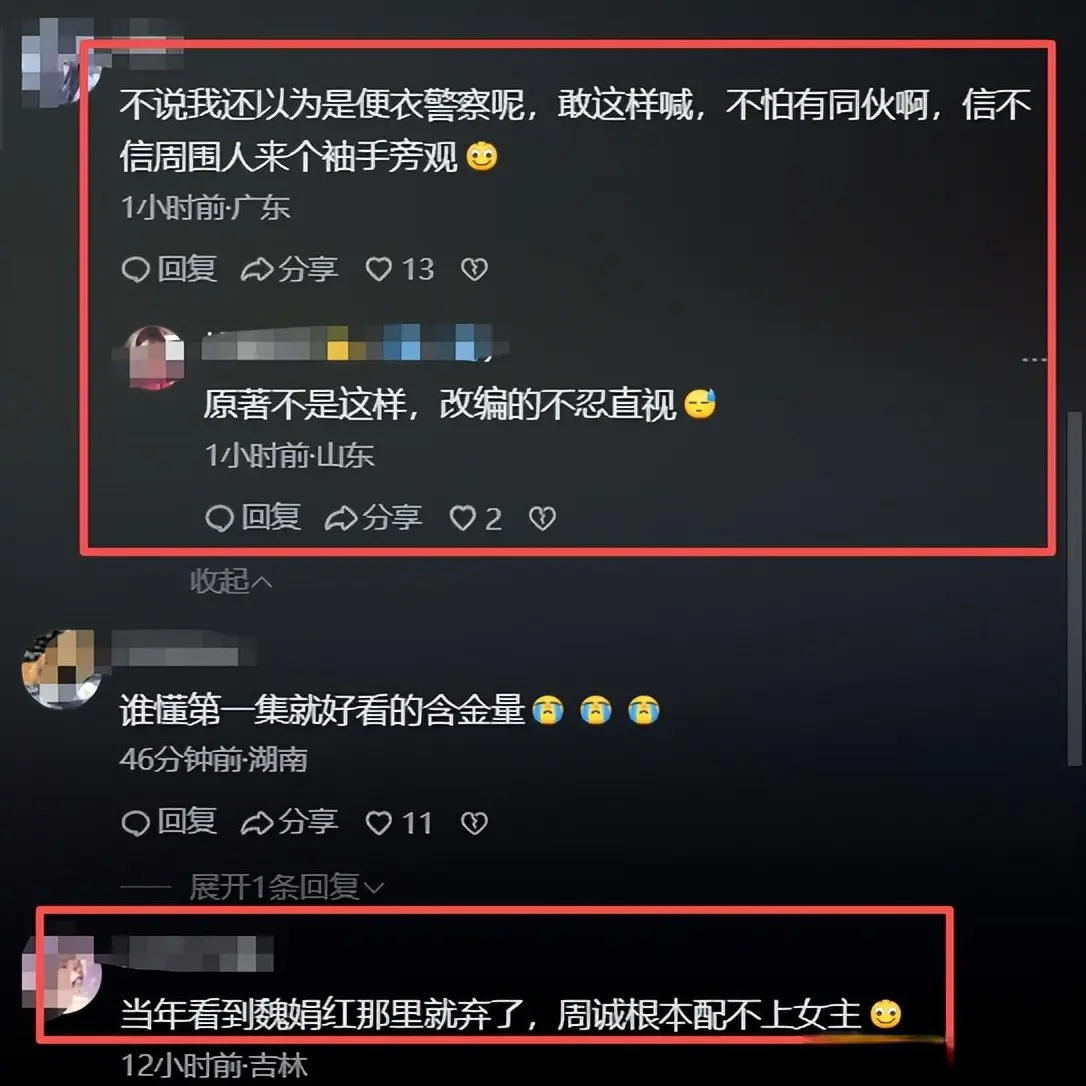
Task: Dislike the Hunan comment via broken heart
Action: (474, 823)
